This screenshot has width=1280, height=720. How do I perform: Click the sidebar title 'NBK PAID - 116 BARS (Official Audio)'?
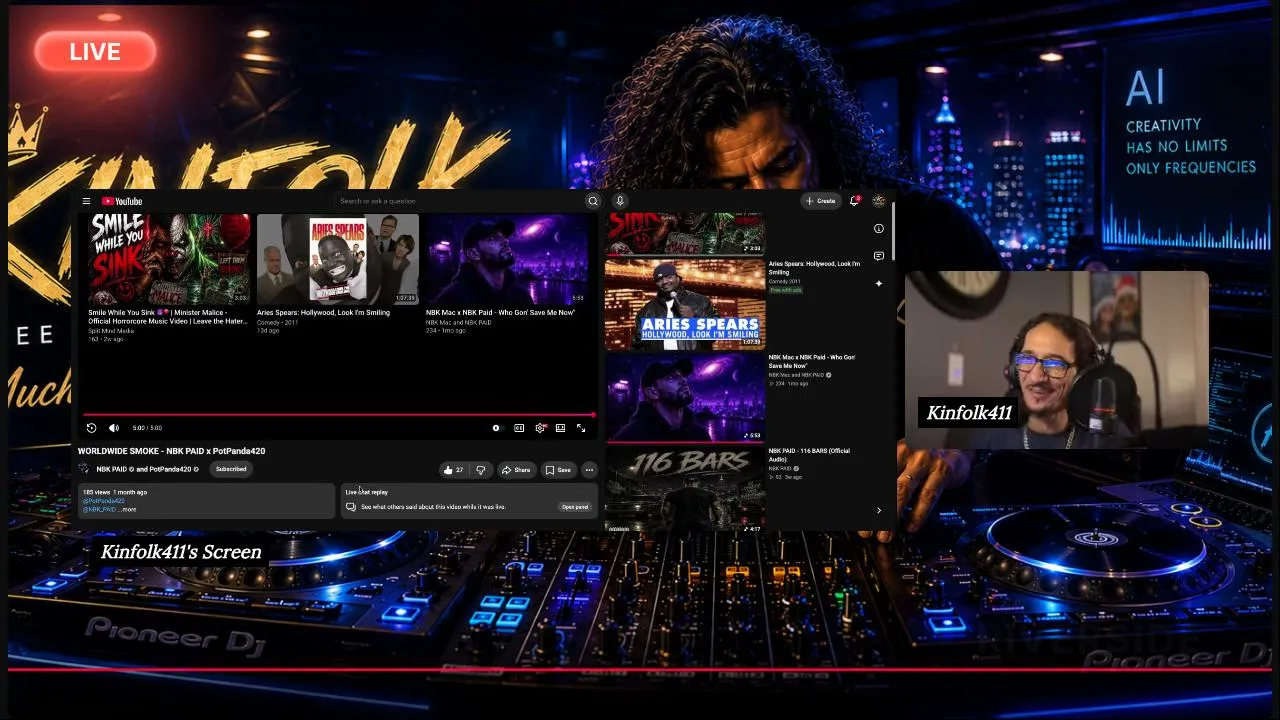click(809, 455)
